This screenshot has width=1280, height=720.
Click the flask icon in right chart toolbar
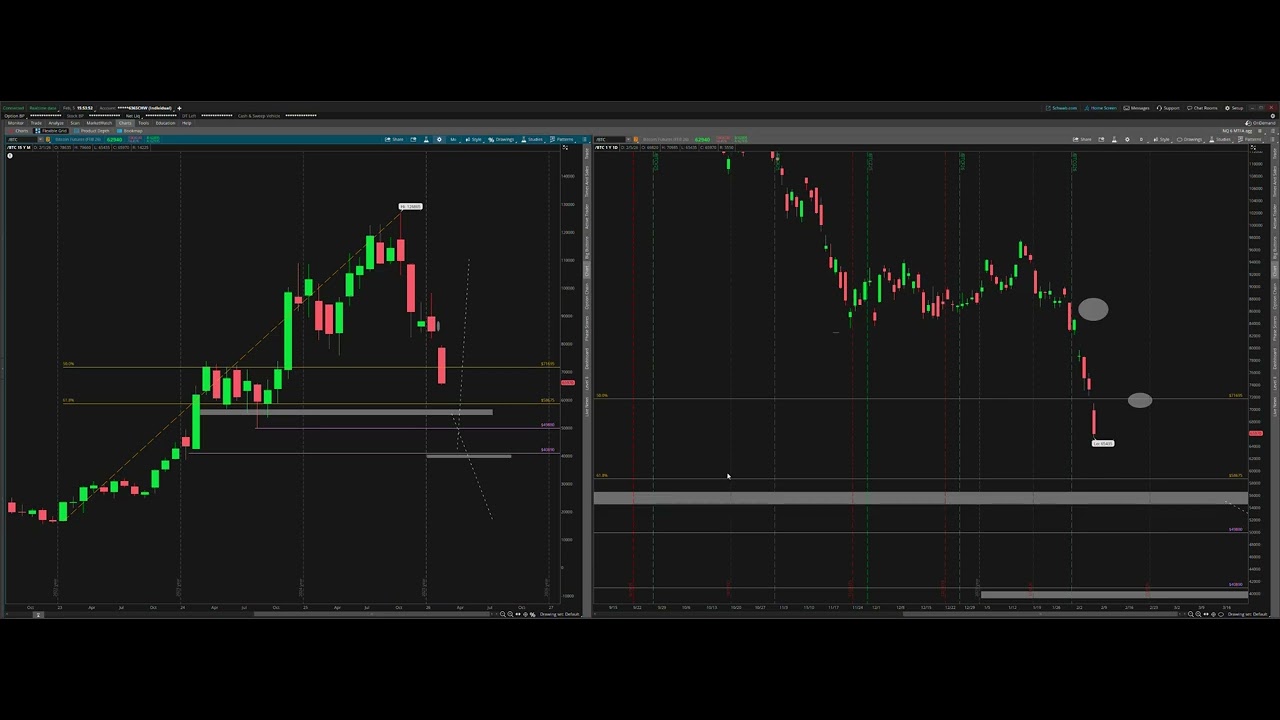1114,139
